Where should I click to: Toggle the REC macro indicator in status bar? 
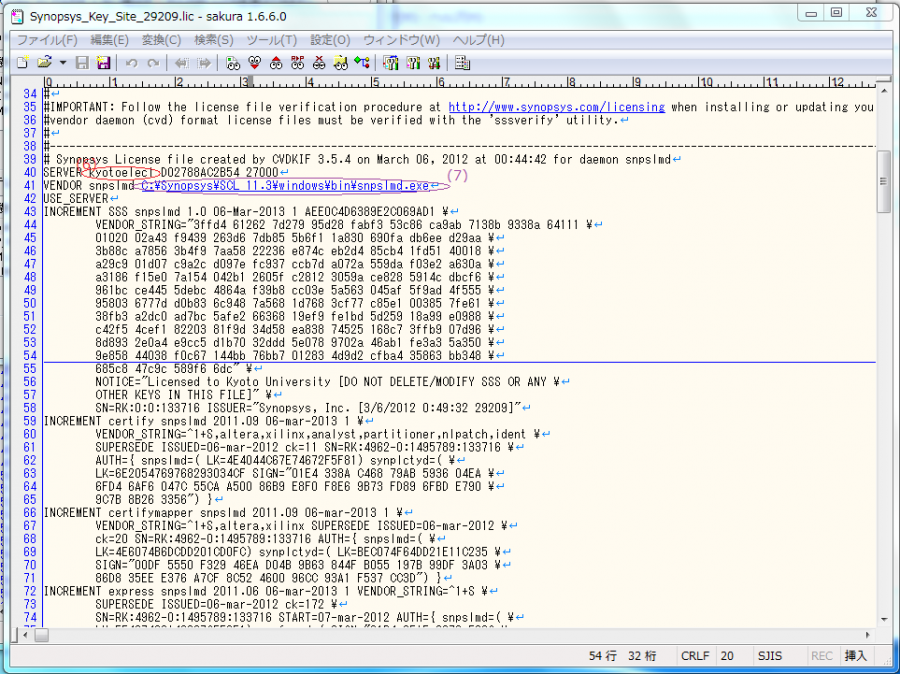pos(821,656)
